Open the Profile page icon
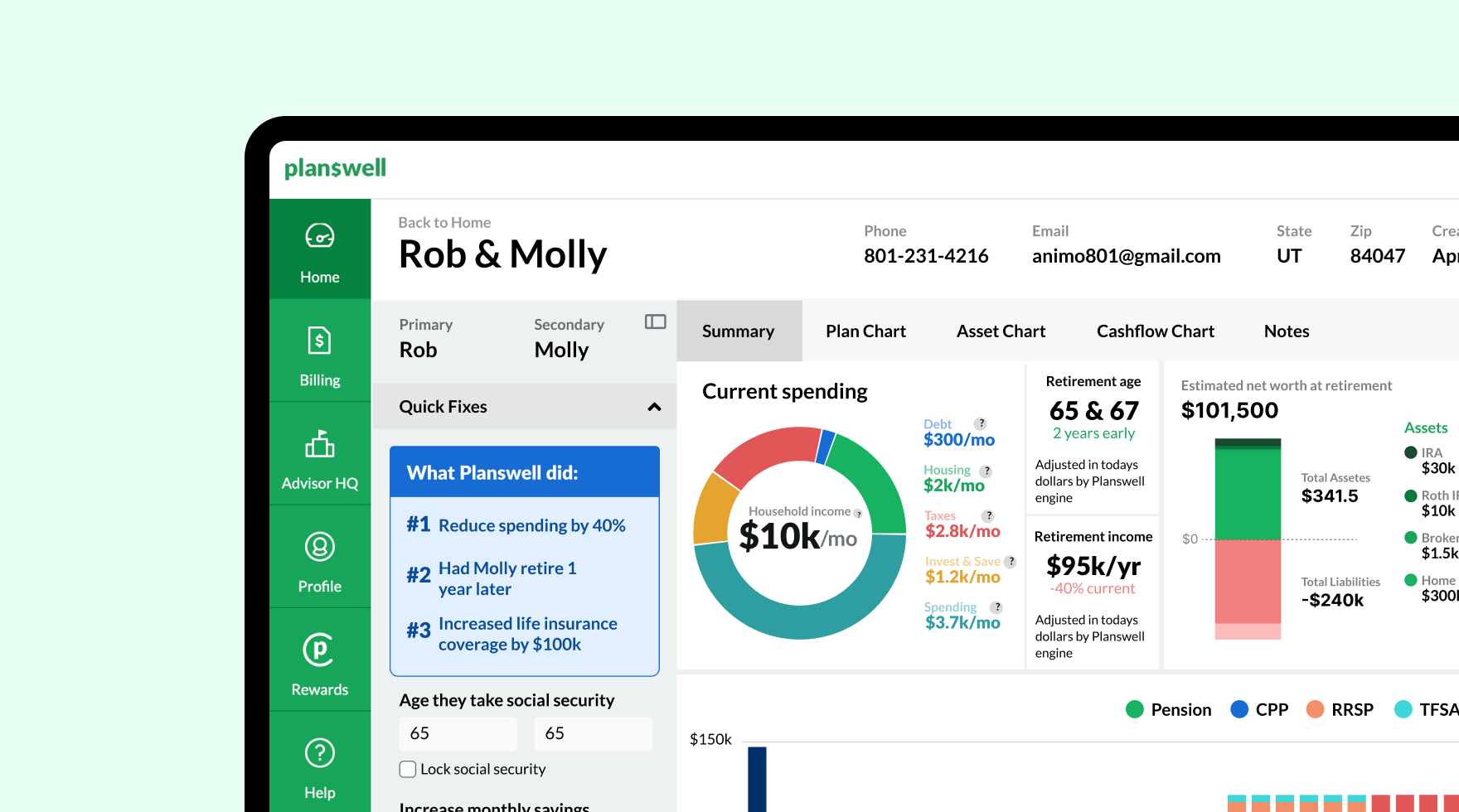The height and width of the screenshot is (812, 1459). pos(320,547)
